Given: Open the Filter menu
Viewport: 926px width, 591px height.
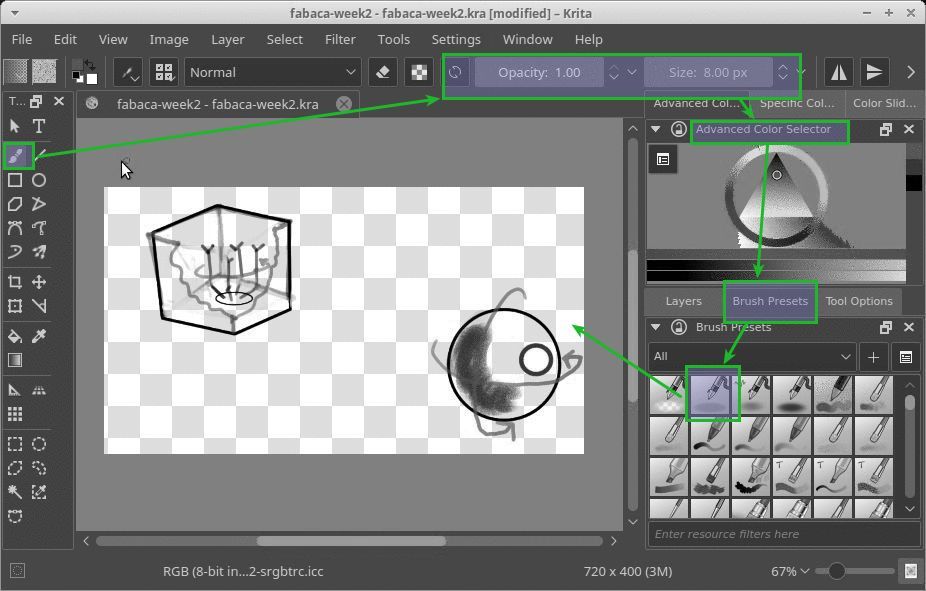Looking at the screenshot, I should [x=340, y=40].
